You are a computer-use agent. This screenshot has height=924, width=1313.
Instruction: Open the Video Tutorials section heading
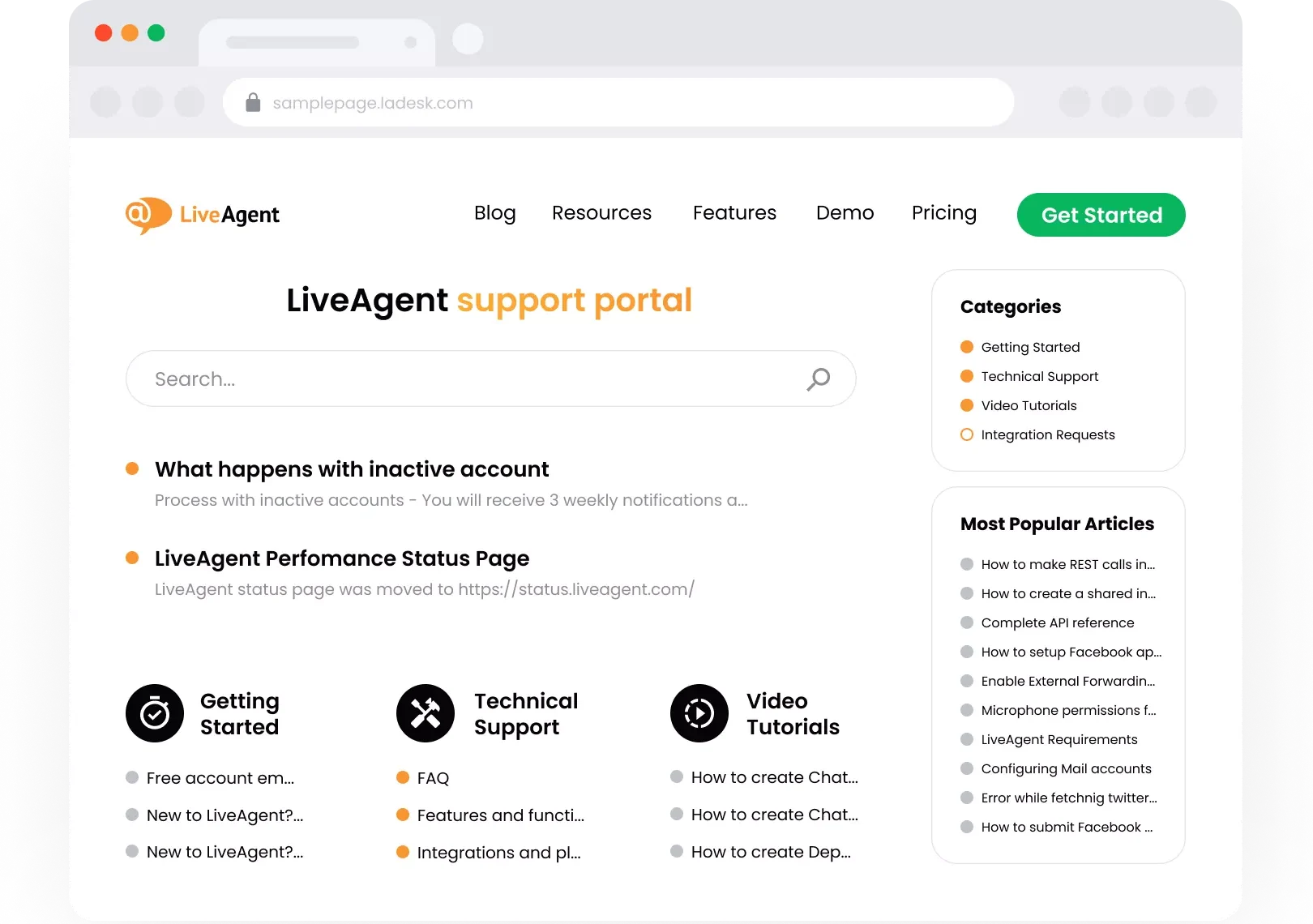793,713
